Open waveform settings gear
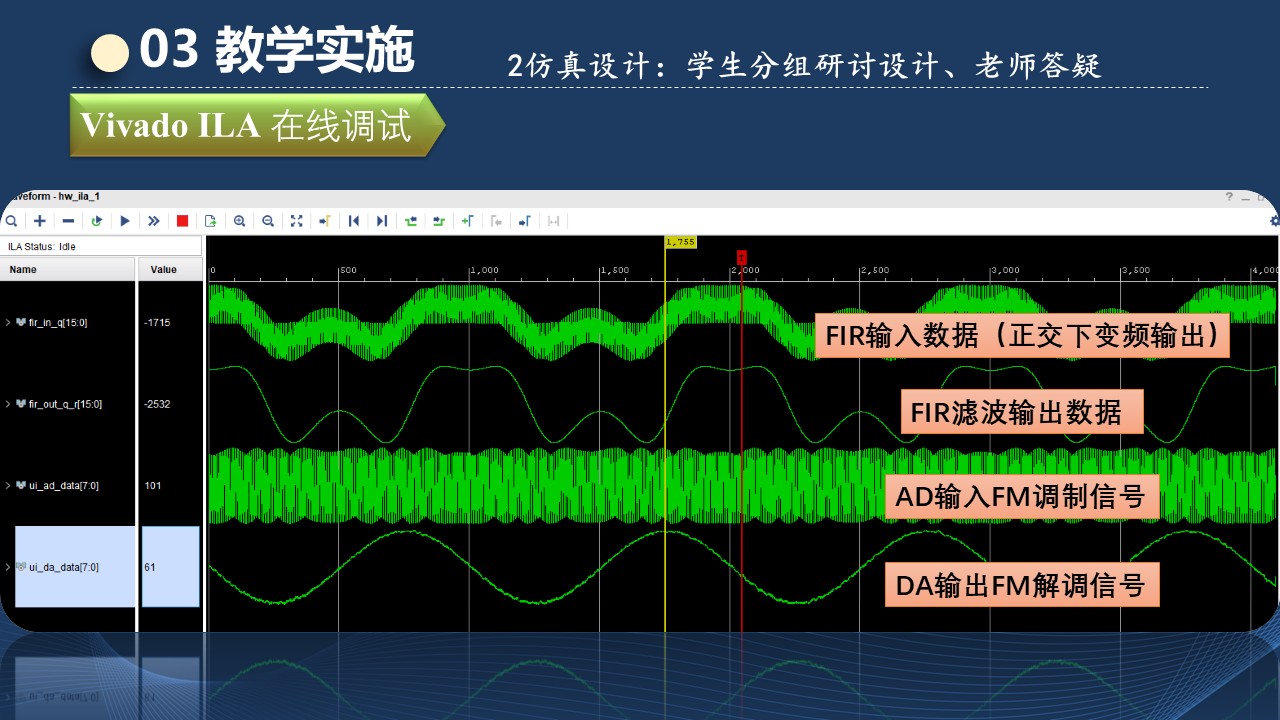 point(1274,221)
